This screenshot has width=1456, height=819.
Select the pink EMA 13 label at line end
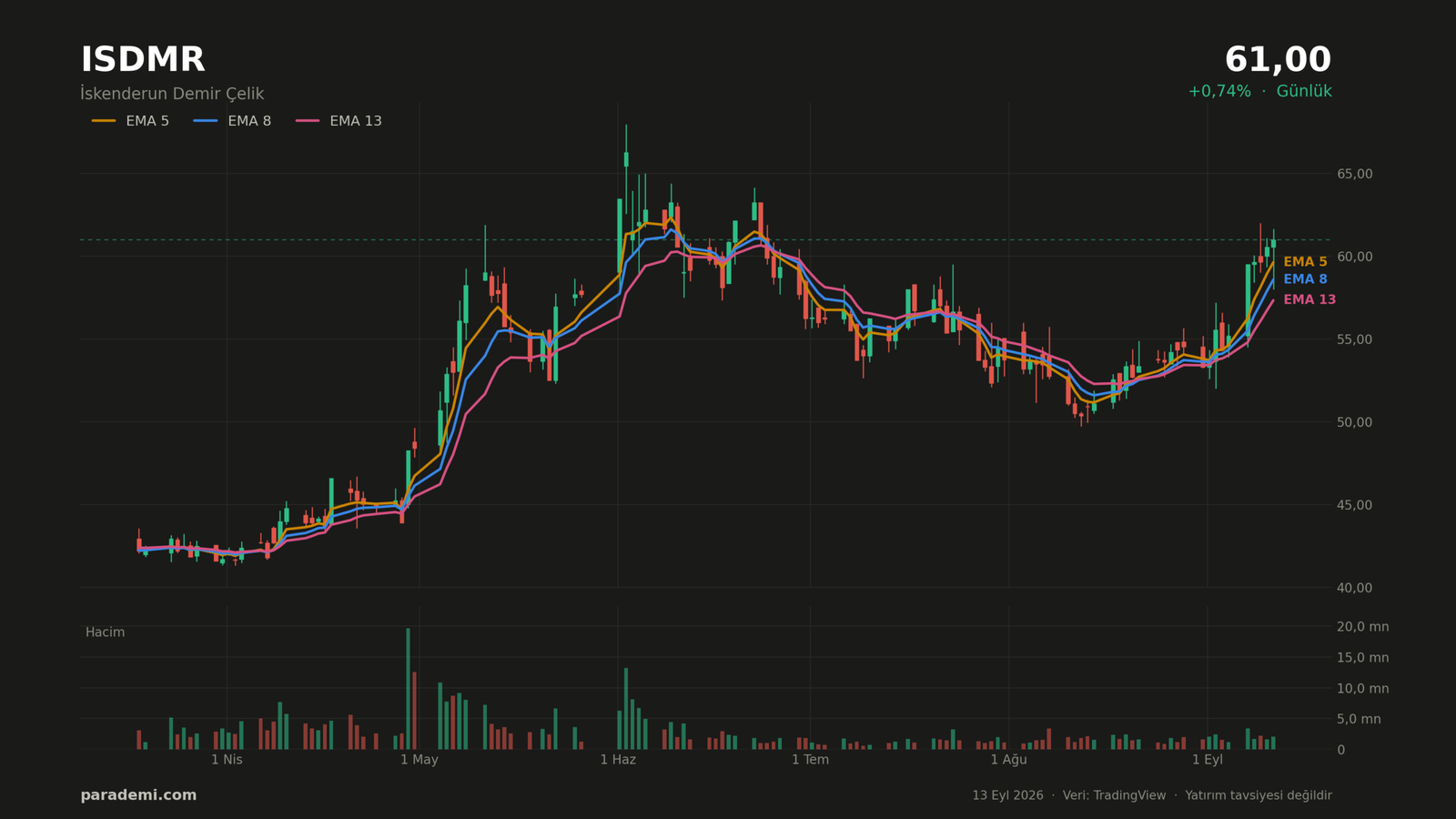[1309, 299]
